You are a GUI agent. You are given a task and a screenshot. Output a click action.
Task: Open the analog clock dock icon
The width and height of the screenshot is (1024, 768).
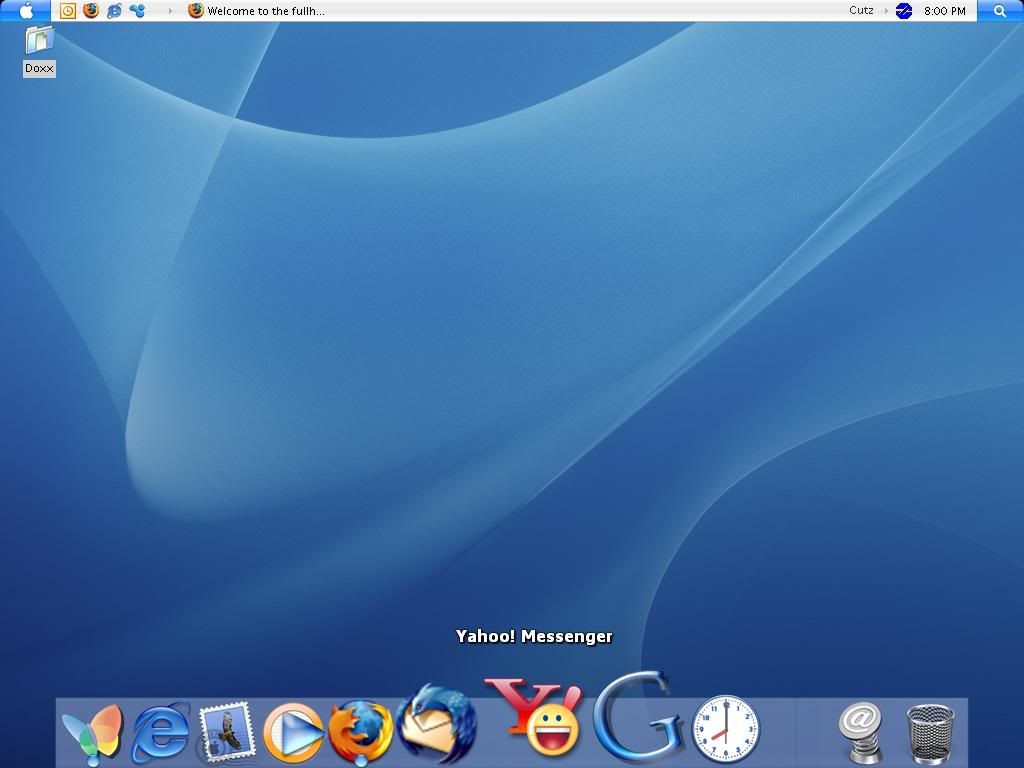click(726, 729)
